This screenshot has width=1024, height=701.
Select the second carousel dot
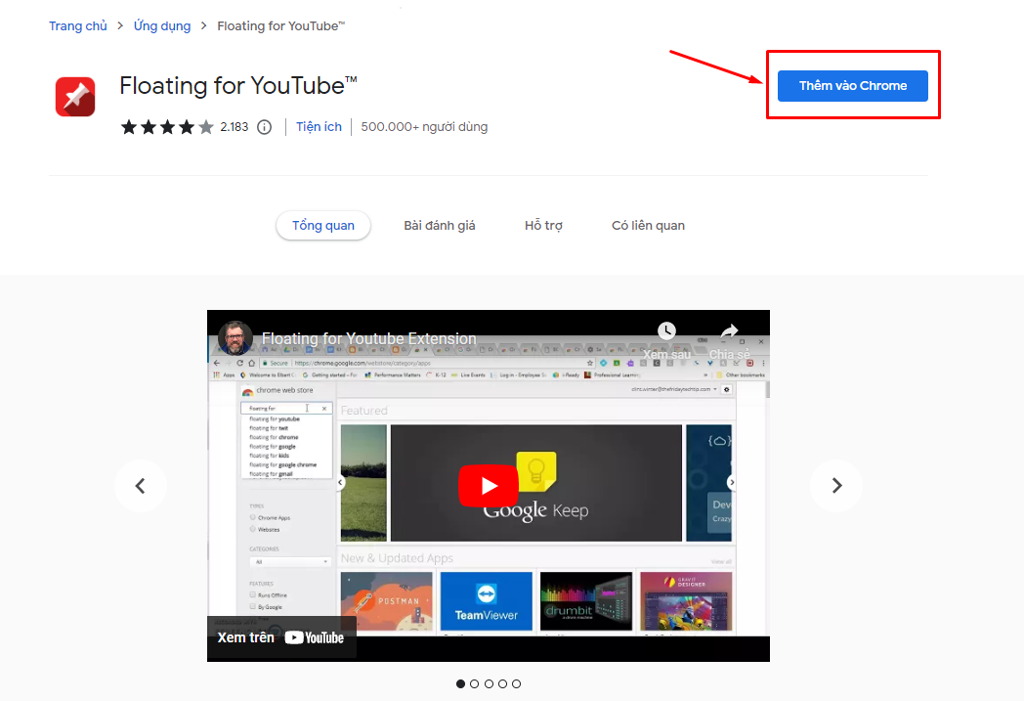click(x=474, y=683)
